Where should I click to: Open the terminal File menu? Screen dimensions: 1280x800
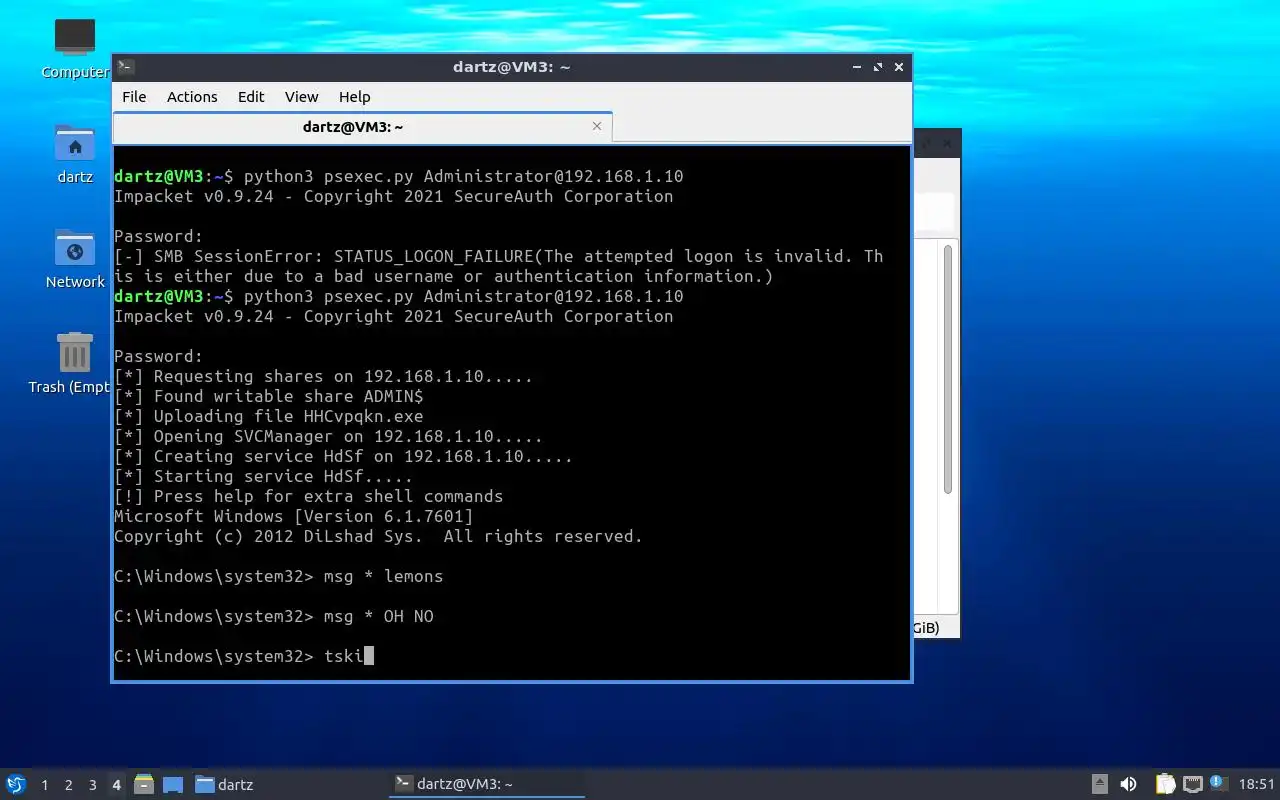click(x=134, y=97)
